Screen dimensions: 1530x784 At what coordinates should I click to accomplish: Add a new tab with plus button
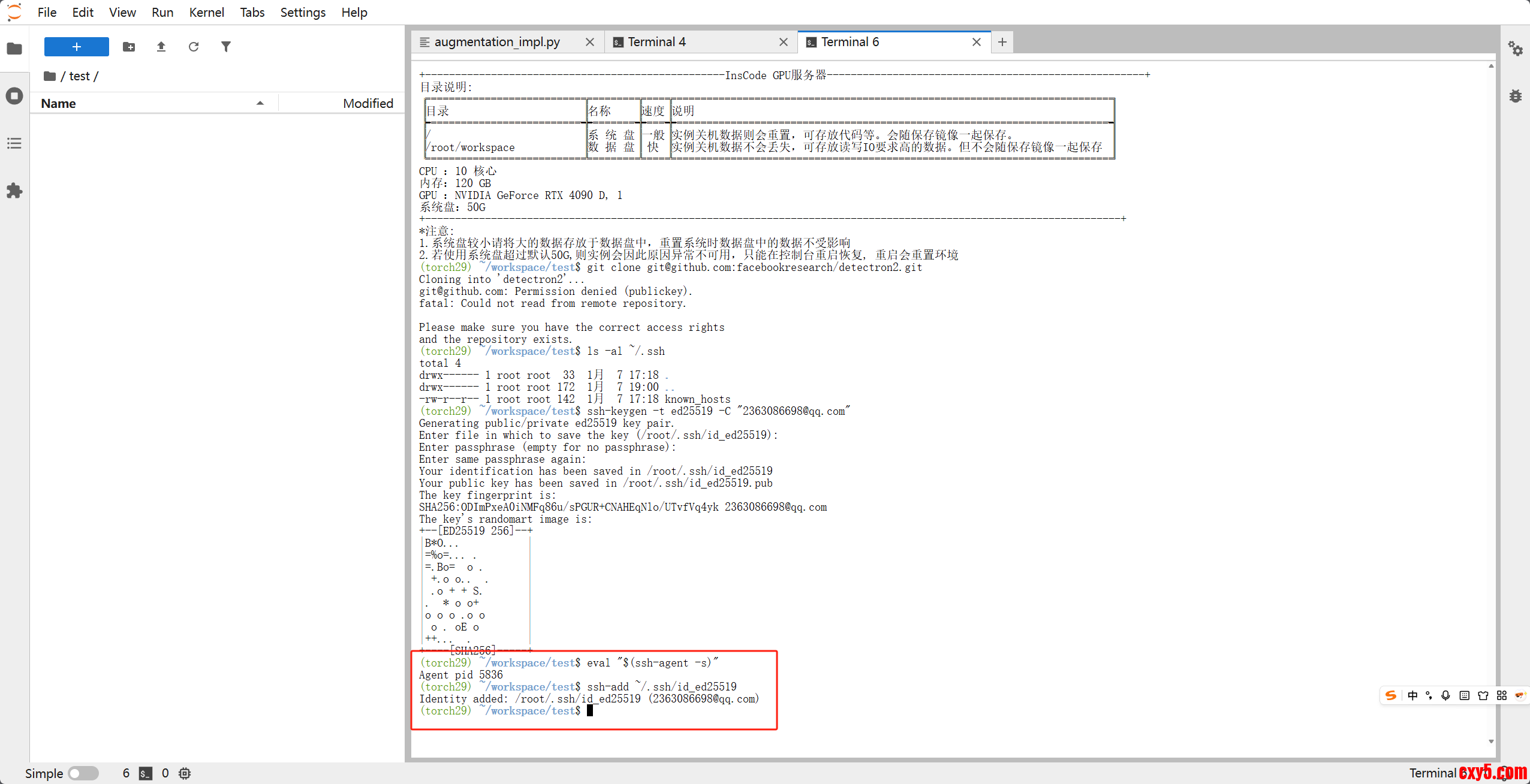(1002, 42)
